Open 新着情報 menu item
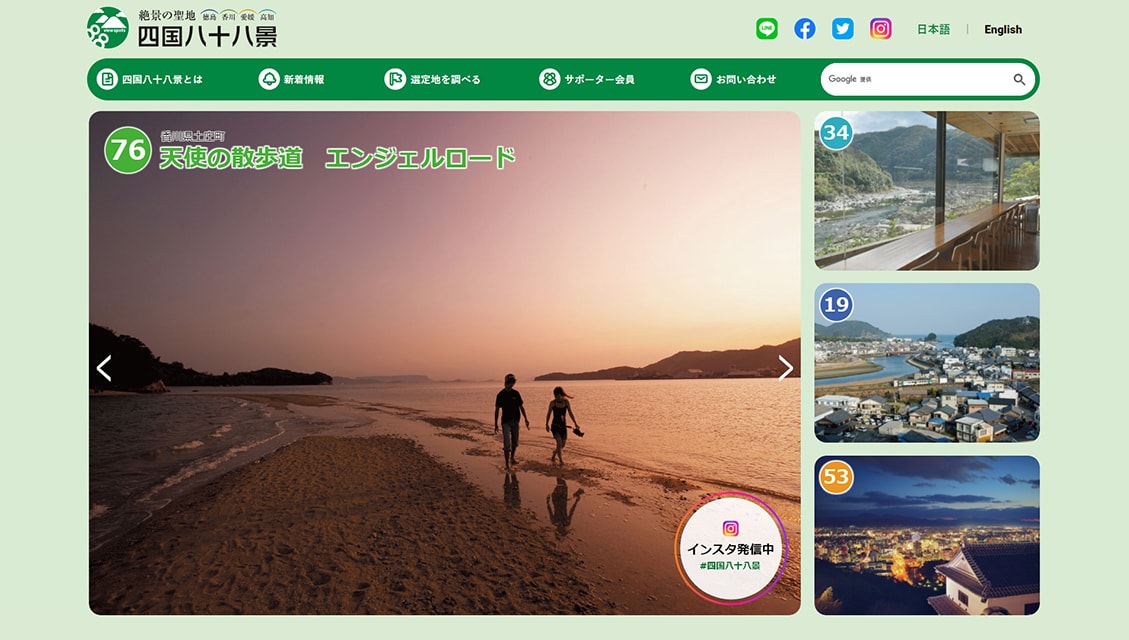 [292, 80]
